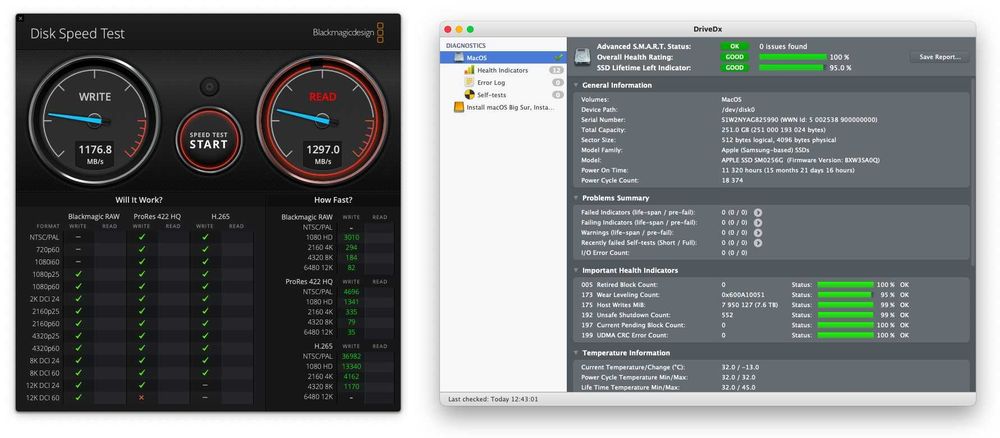
Task: Open Health Indicators in DriveDx sidebar
Action: [x=503, y=70]
